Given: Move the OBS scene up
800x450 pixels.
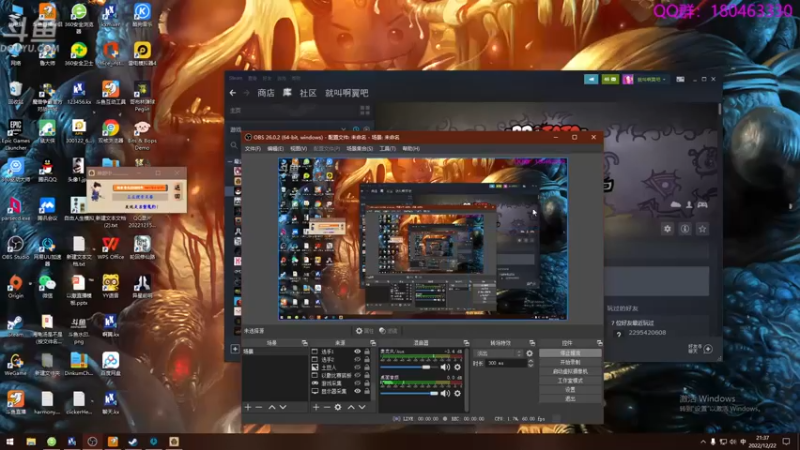Looking at the screenshot, I should [x=272, y=407].
